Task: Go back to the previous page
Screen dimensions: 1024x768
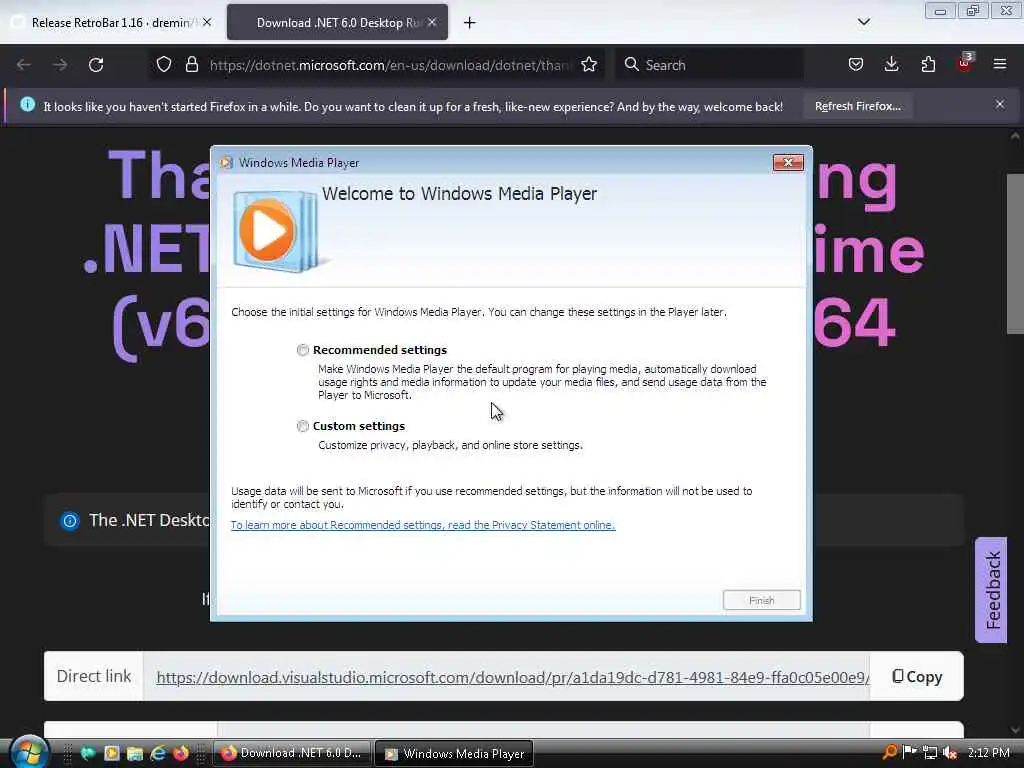Action: (24, 65)
